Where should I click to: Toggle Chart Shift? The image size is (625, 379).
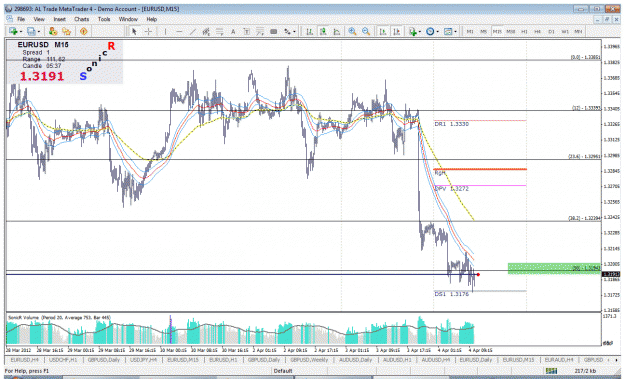click(x=397, y=31)
